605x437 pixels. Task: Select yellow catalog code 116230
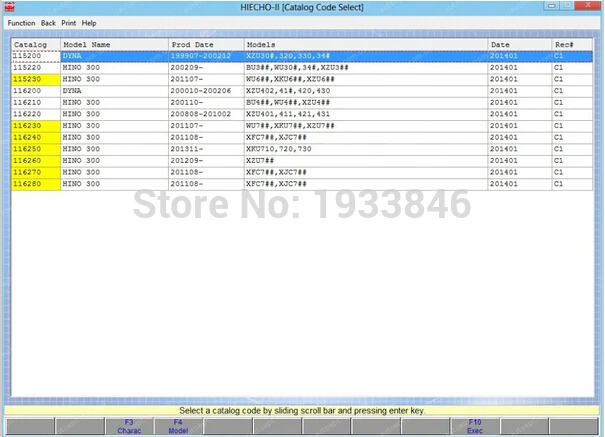(35, 125)
